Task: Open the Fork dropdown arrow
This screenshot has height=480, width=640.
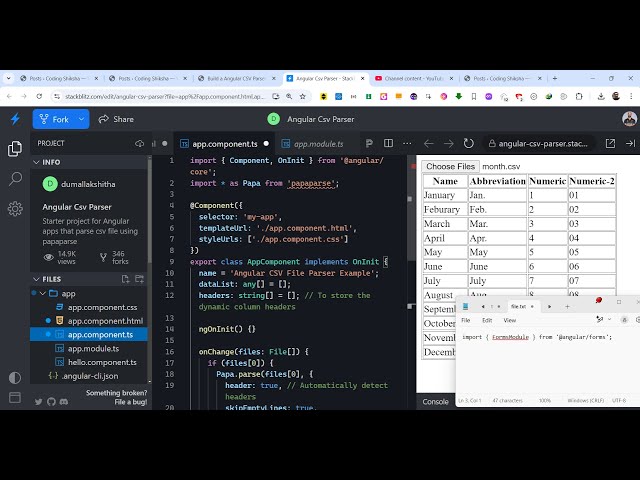Action: (x=82, y=119)
